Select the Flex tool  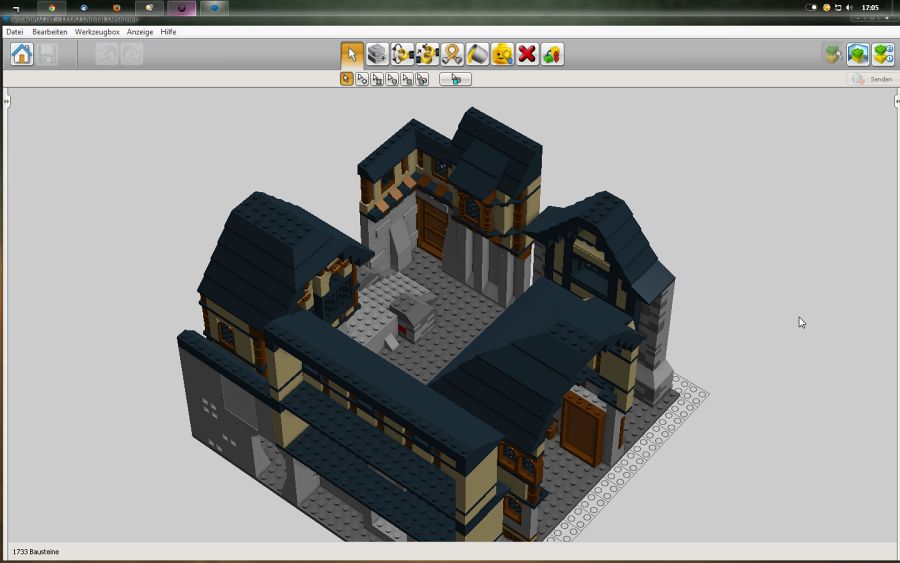pyautogui.click(x=452, y=54)
